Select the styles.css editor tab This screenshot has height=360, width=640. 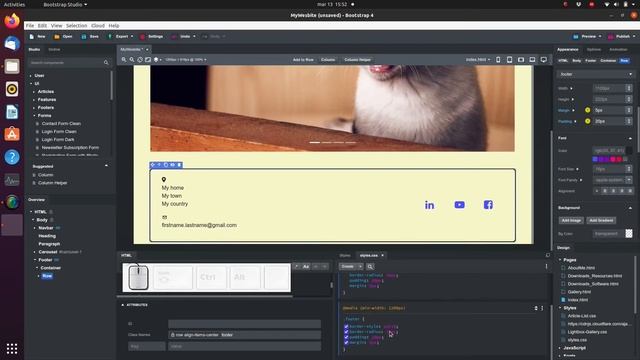point(369,256)
